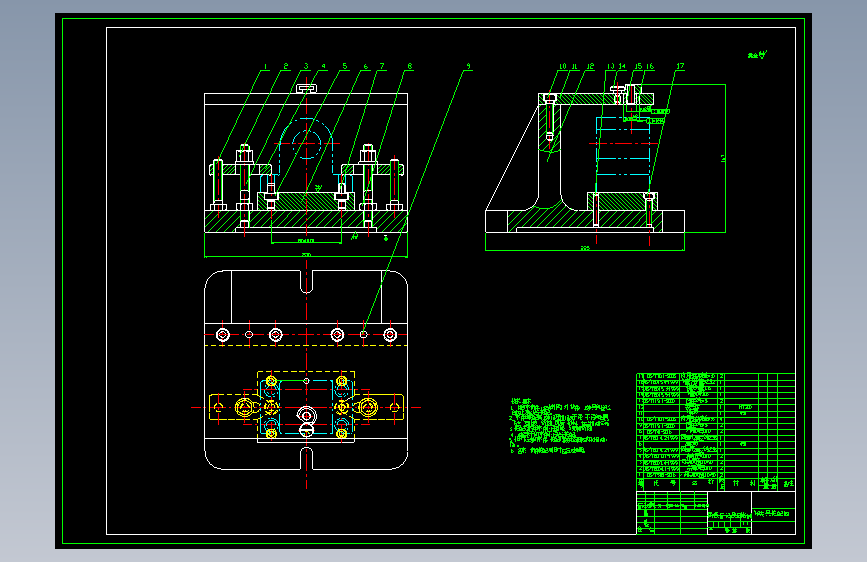Click part callout number 13
The image size is (867, 562).
coord(610,66)
